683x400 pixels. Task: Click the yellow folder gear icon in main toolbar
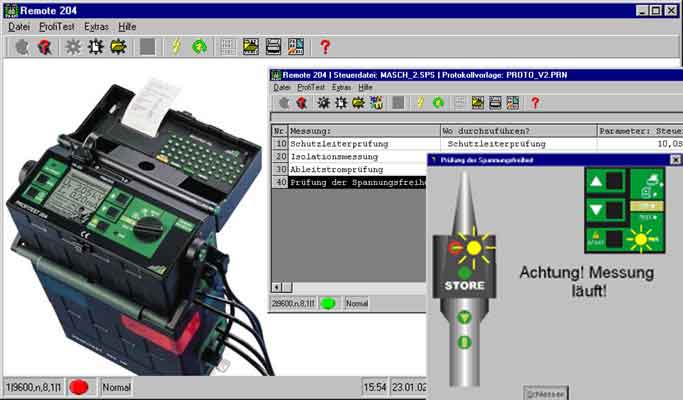[x=118, y=46]
